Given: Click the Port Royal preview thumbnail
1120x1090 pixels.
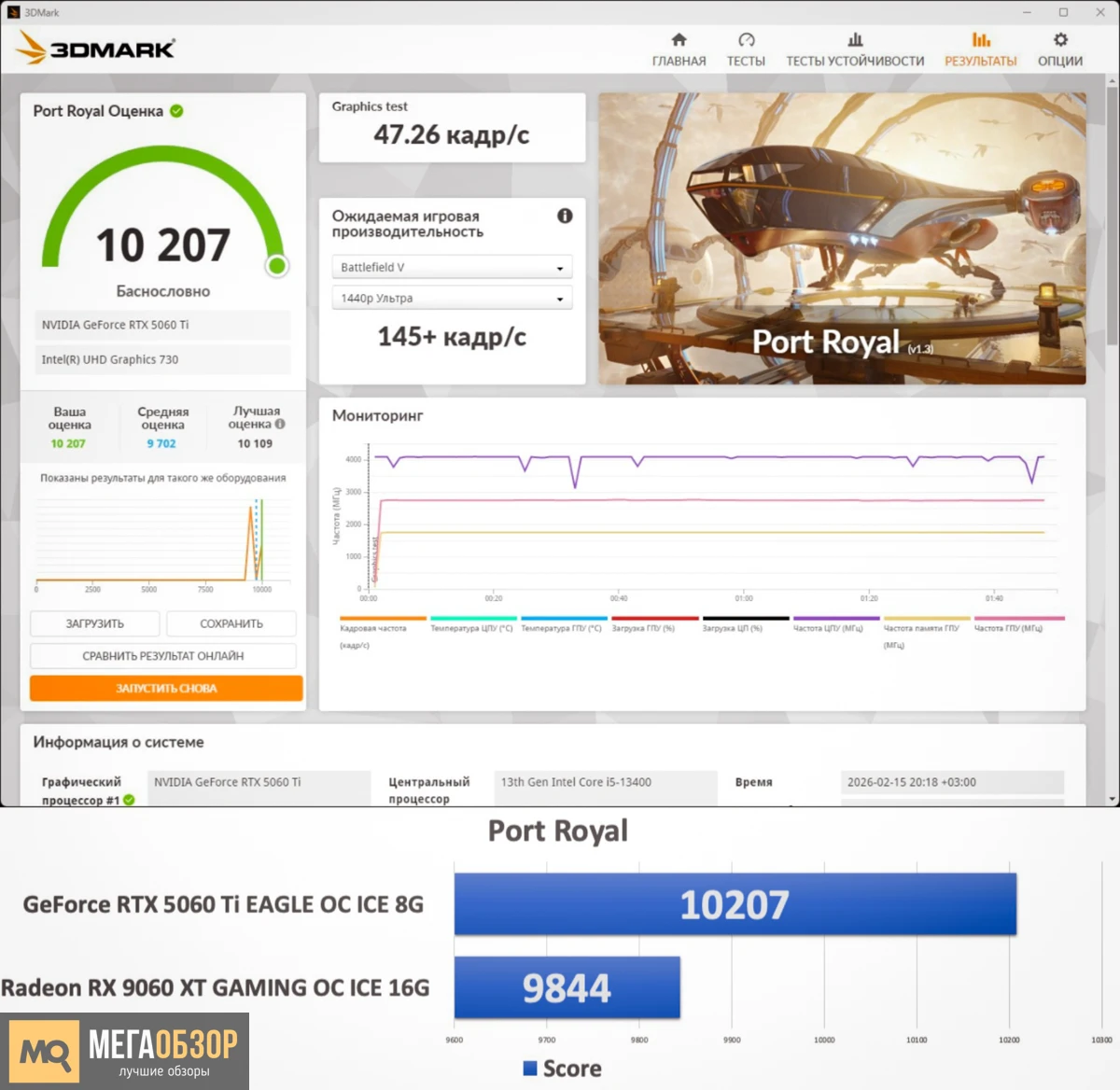Looking at the screenshot, I should point(840,238).
